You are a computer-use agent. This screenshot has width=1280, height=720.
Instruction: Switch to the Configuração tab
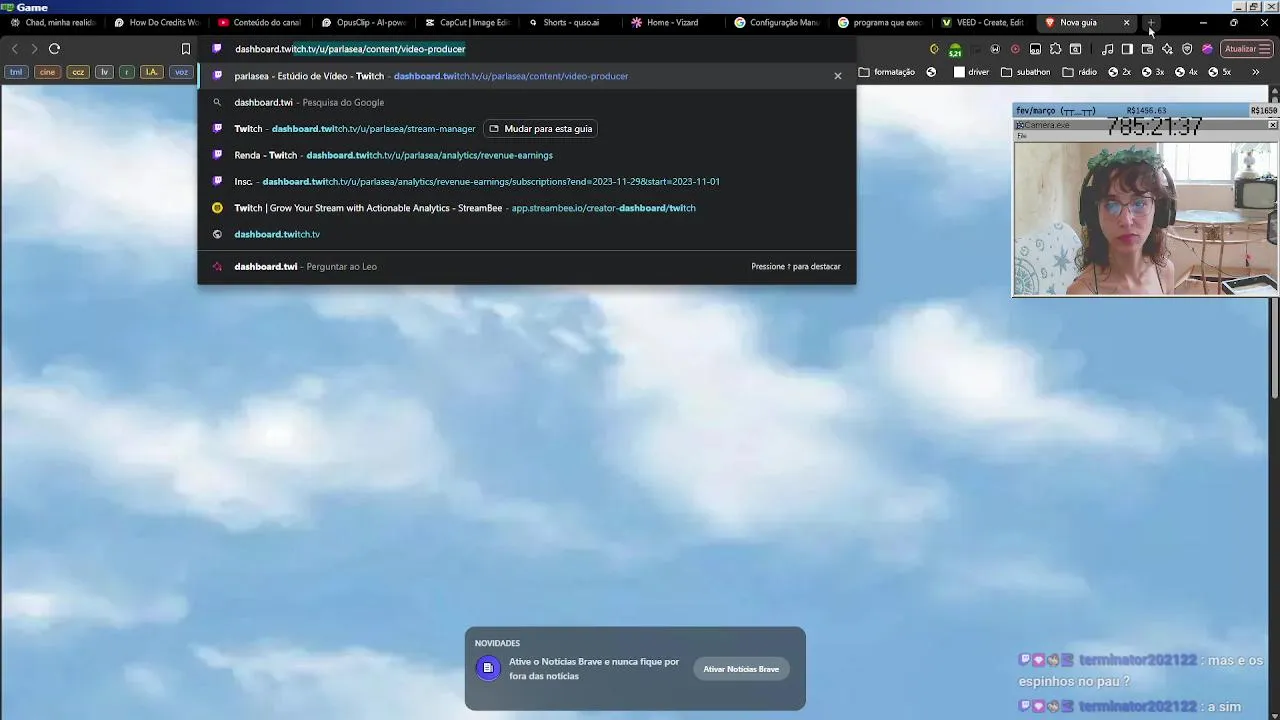click(x=776, y=22)
